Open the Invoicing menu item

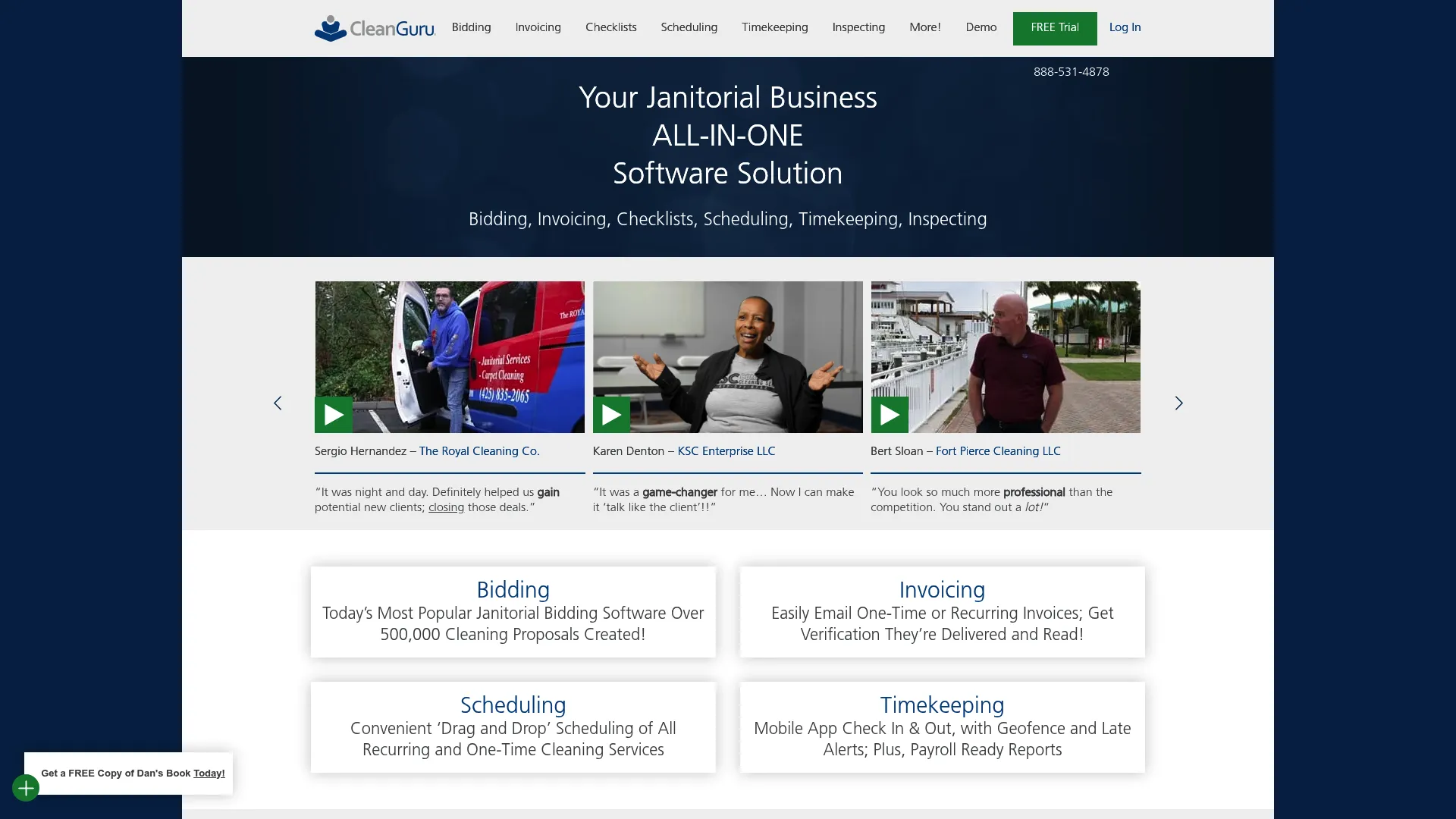pos(538,27)
